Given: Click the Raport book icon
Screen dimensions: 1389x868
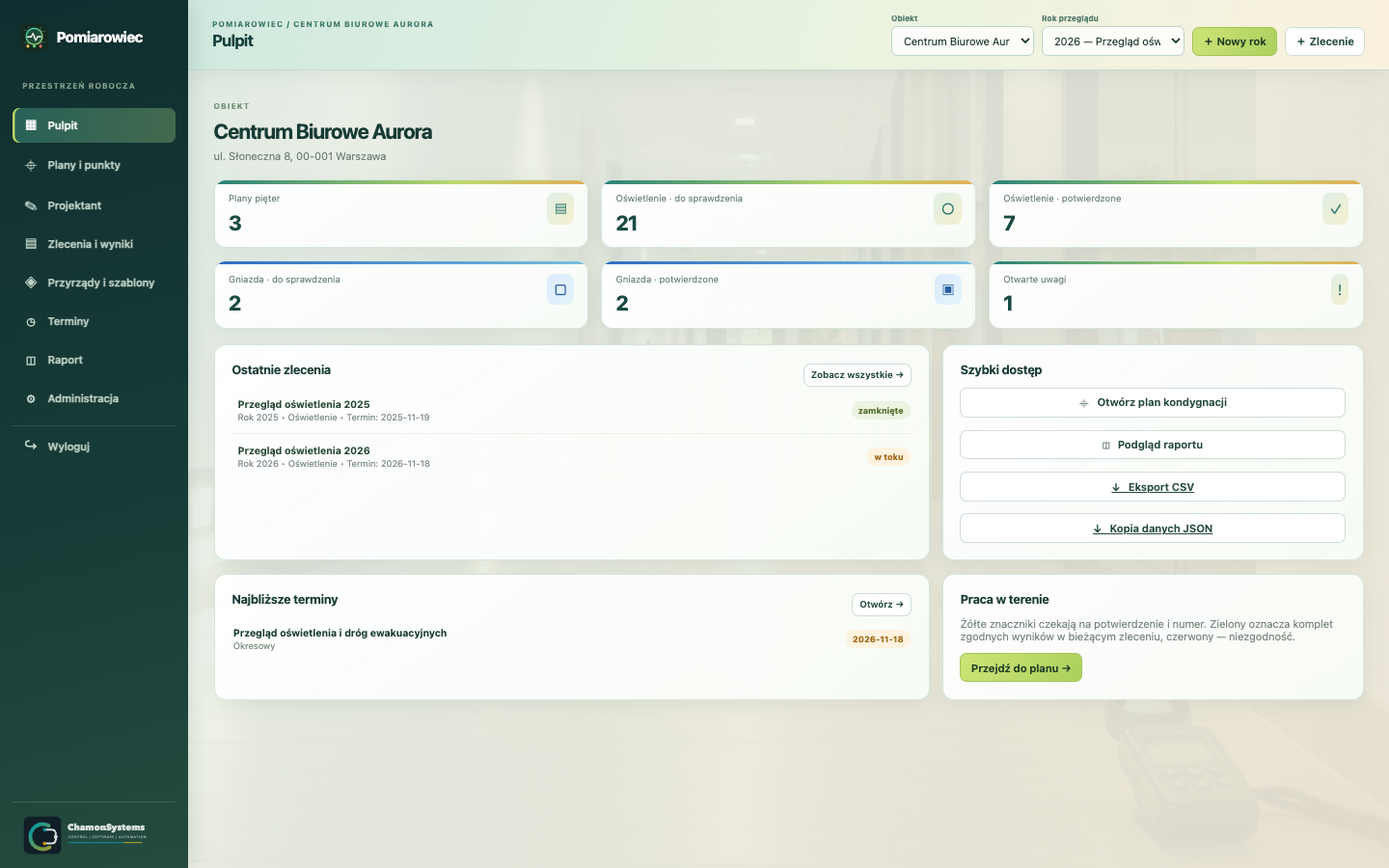Looking at the screenshot, I should tap(31, 361).
